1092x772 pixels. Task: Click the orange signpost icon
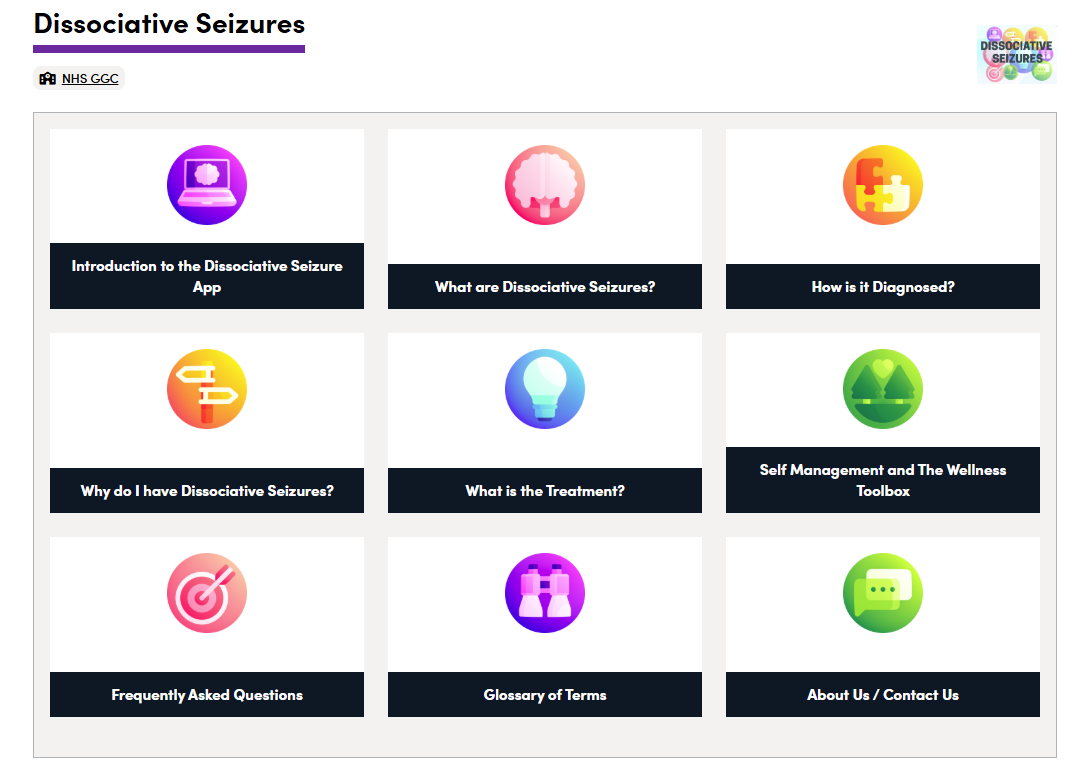[207, 389]
